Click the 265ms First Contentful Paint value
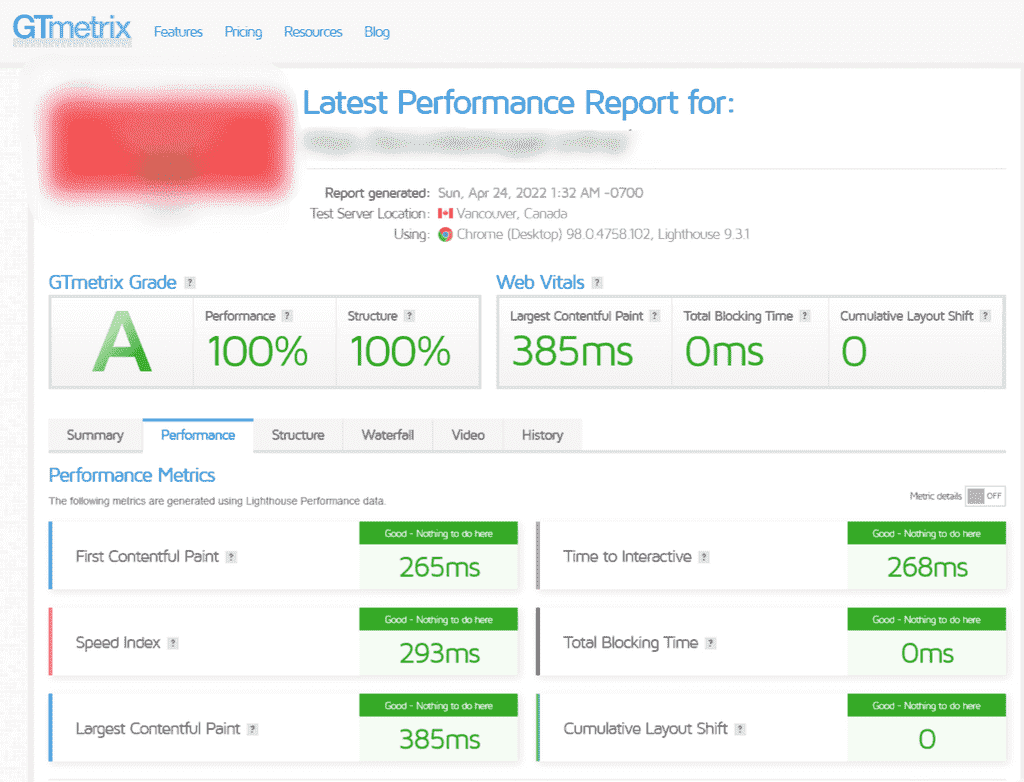 click(440, 567)
